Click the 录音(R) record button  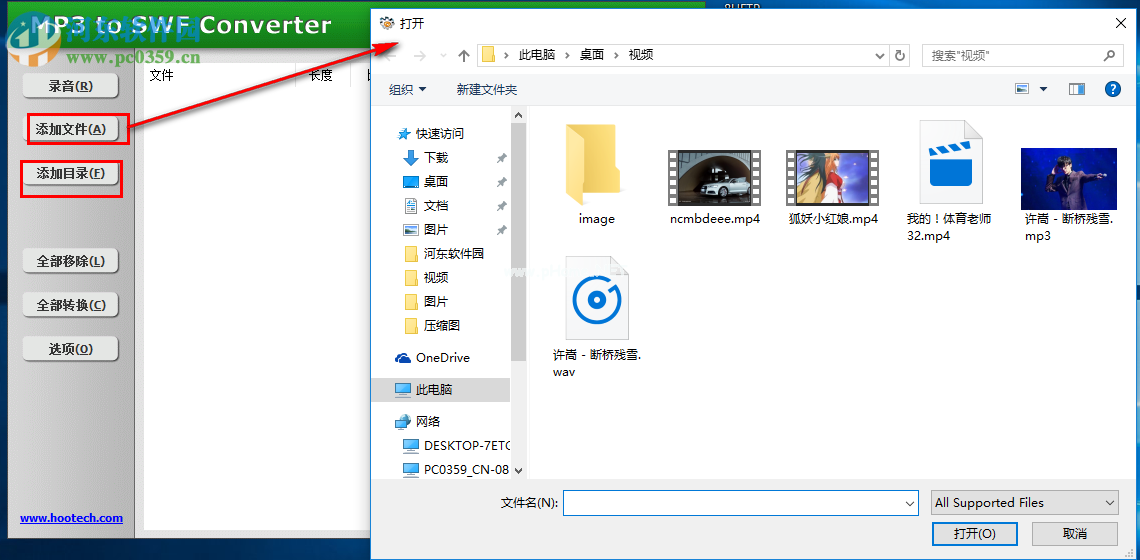(71, 86)
